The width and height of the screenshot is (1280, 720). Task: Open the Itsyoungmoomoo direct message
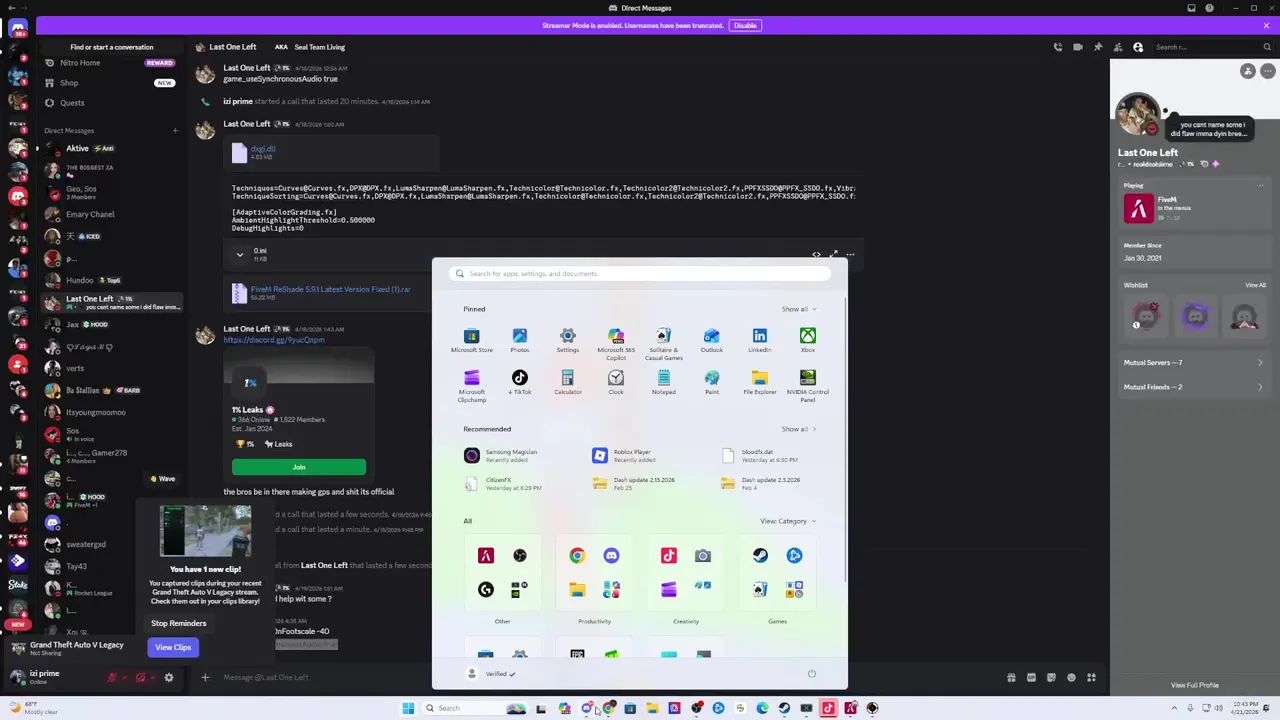110,412
